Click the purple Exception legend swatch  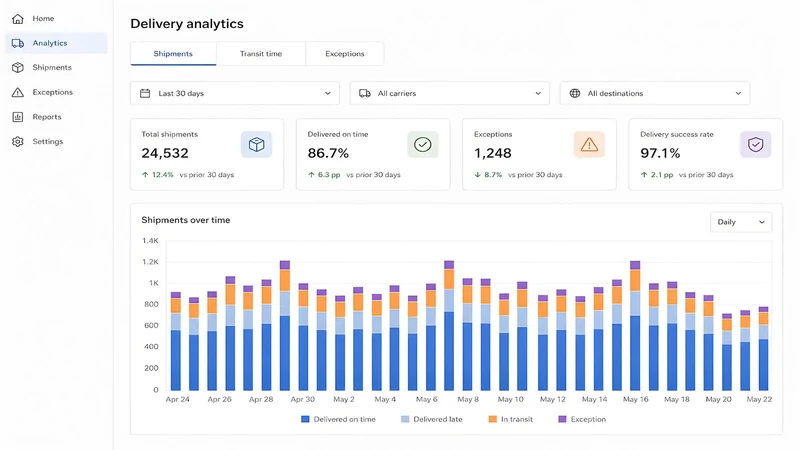(x=562, y=419)
